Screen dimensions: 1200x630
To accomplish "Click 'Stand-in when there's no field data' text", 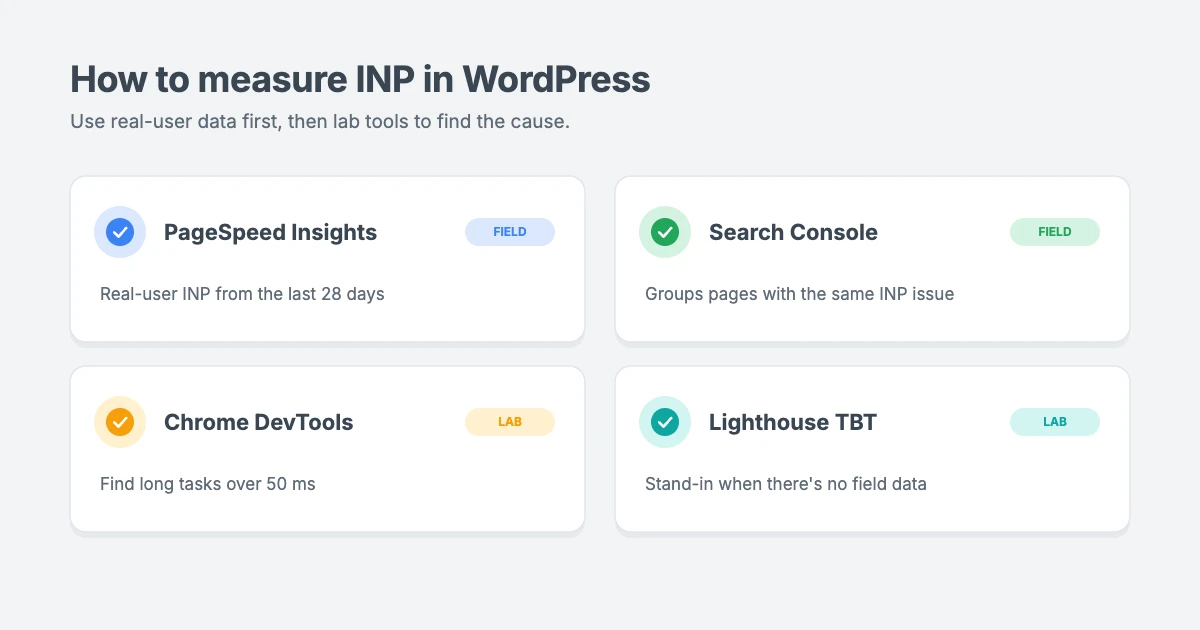I will 785,484.
